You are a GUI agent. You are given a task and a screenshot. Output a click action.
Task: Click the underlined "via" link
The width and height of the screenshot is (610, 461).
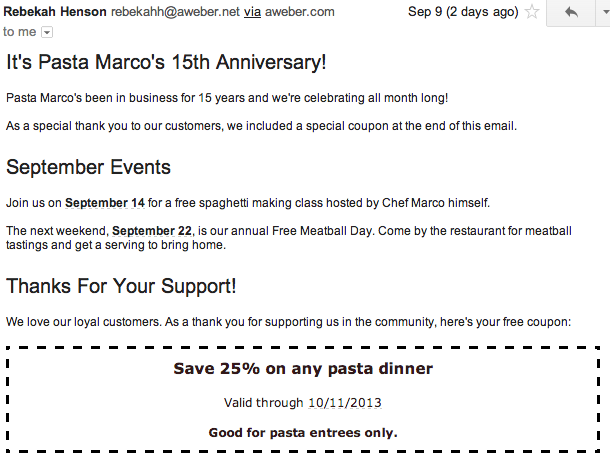pos(252,12)
